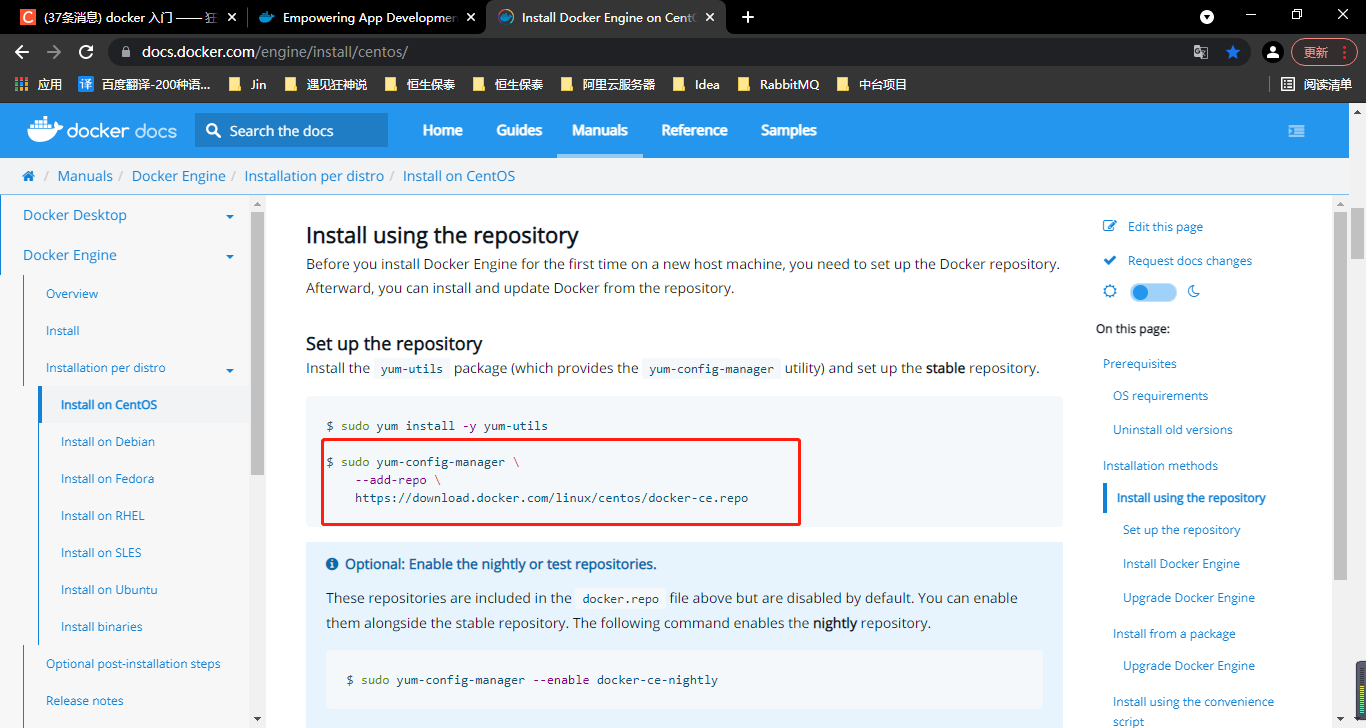This screenshot has height=728, width=1366.
Task: Click the sidebar toggle icon in header
Action: tap(1296, 131)
